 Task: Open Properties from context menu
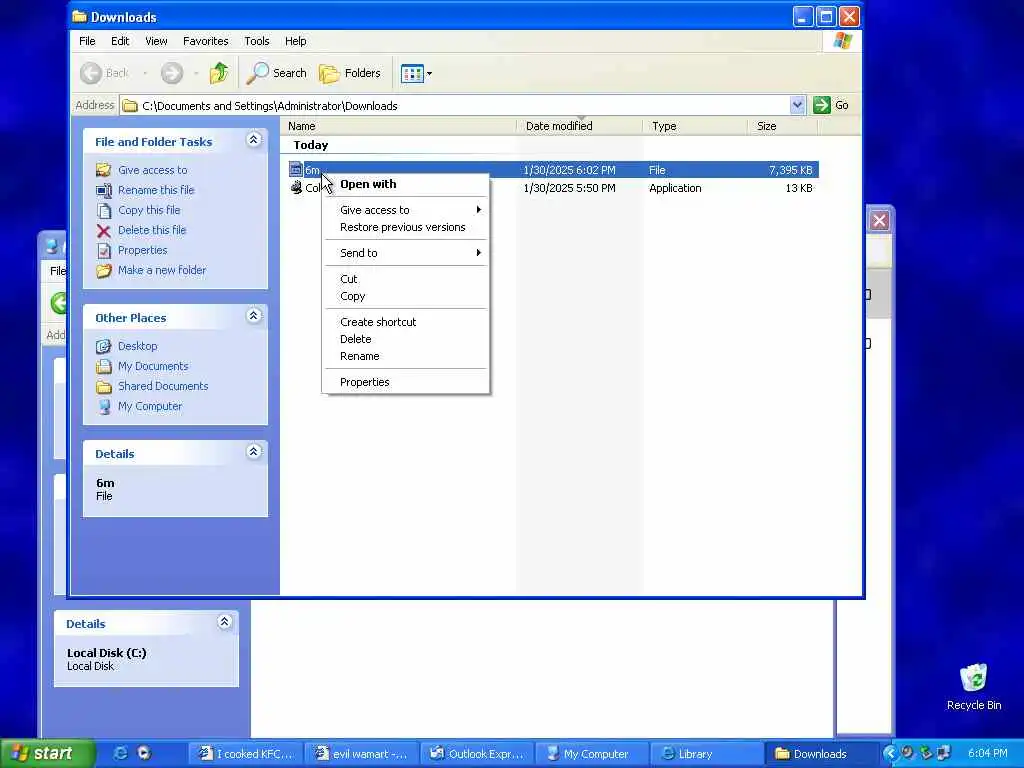406,382
